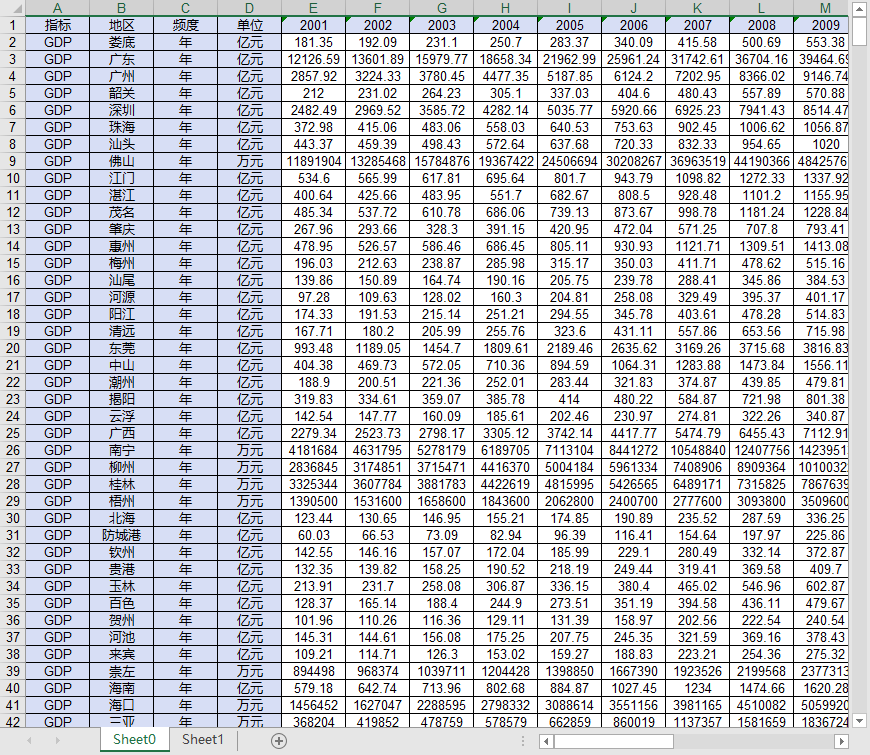Click the value 11891904 for 佛山 2001

(313, 161)
